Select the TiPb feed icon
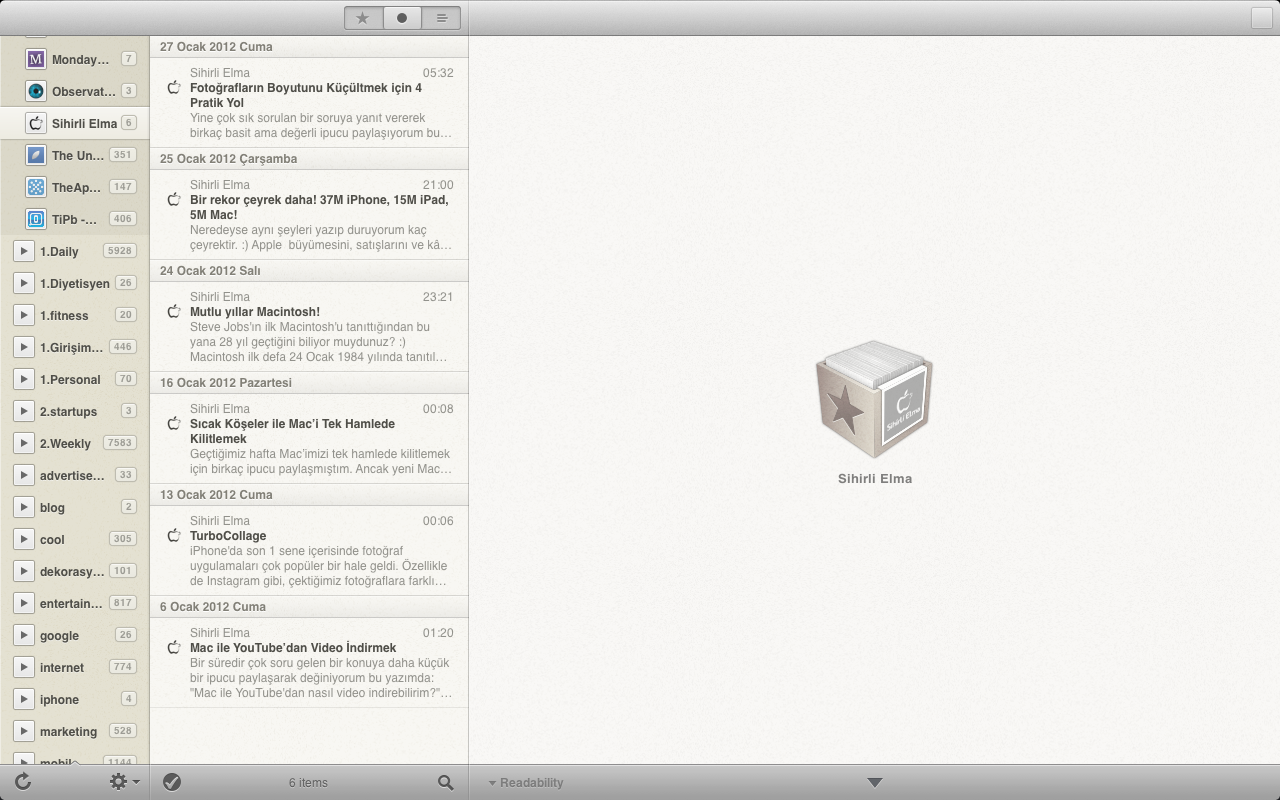This screenshot has height=800, width=1280. [x=36, y=219]
